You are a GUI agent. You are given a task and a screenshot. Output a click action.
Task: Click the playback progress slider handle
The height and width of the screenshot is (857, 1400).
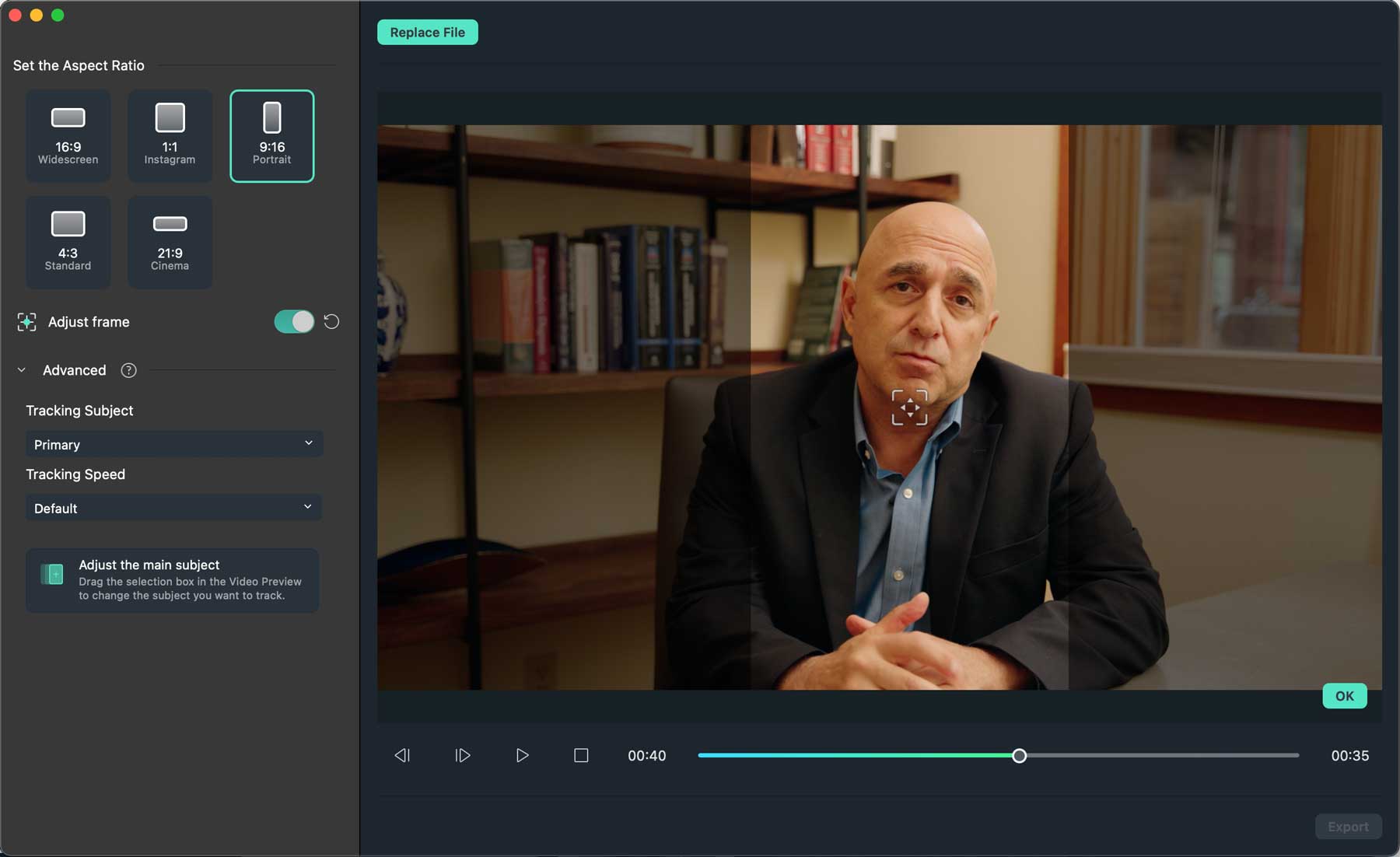click(x=1019, y=755)
